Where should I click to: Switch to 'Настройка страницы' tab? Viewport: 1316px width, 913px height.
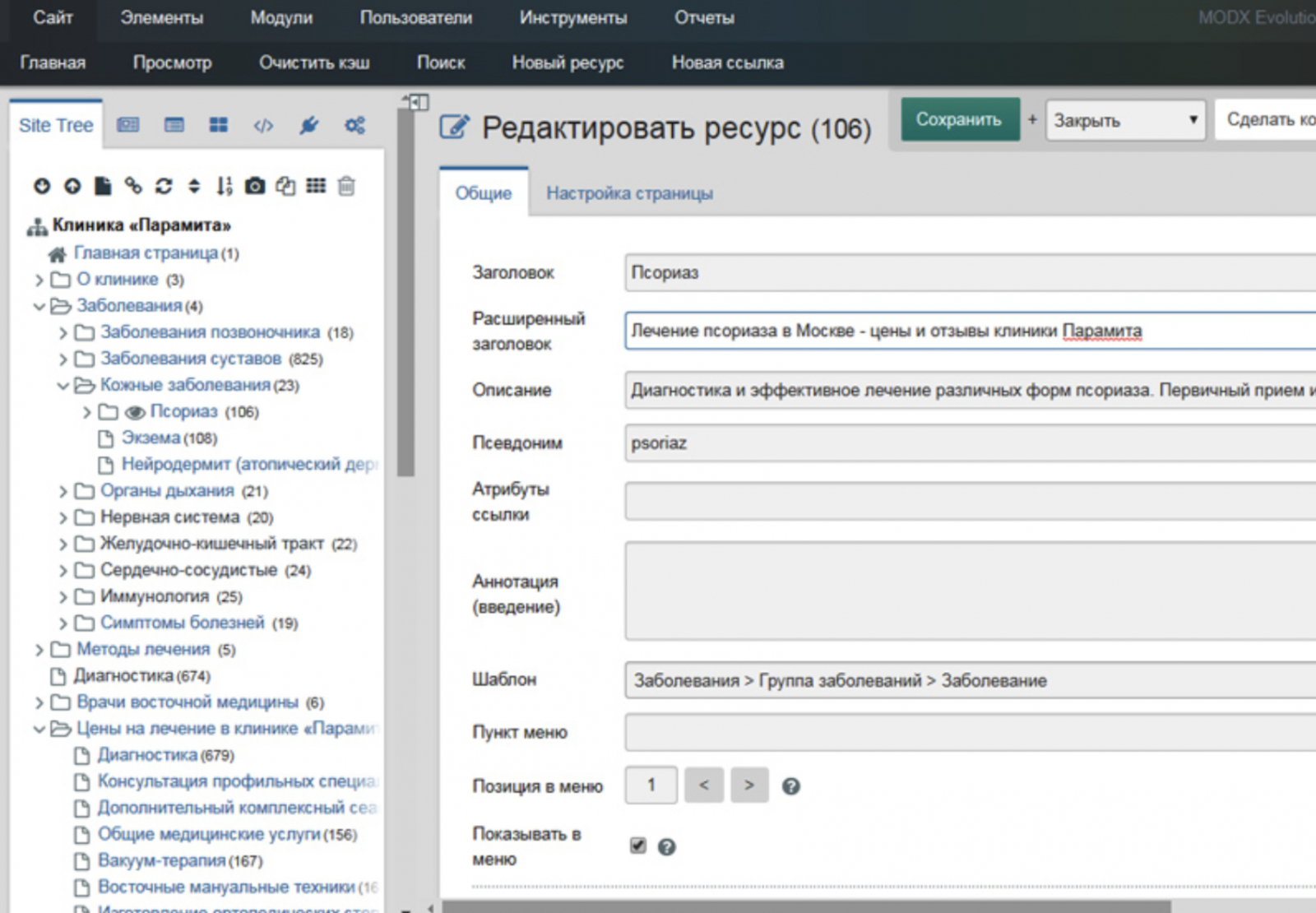click(629, 193)
